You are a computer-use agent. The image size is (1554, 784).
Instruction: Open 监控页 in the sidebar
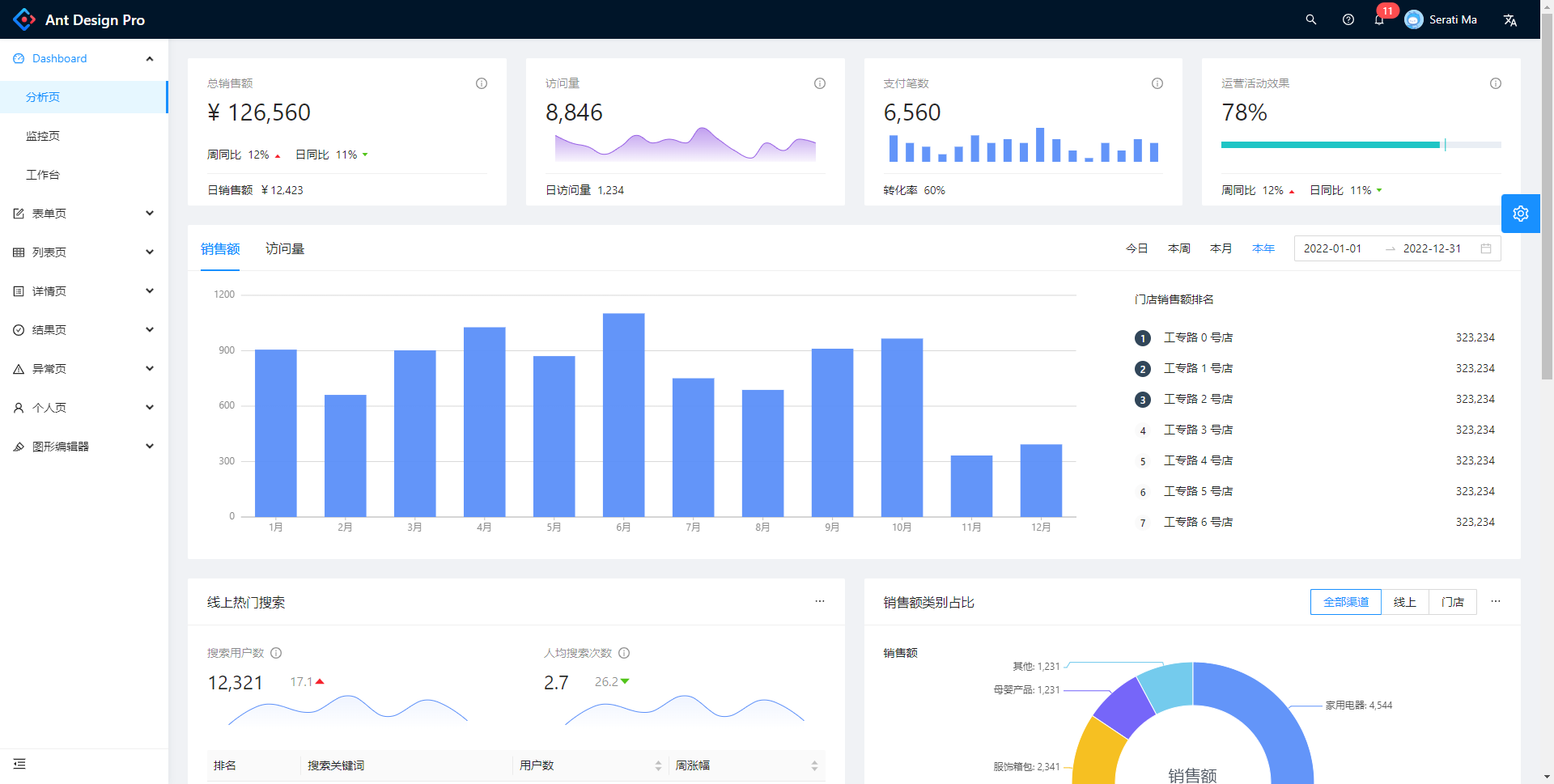(x=43, y=136)
